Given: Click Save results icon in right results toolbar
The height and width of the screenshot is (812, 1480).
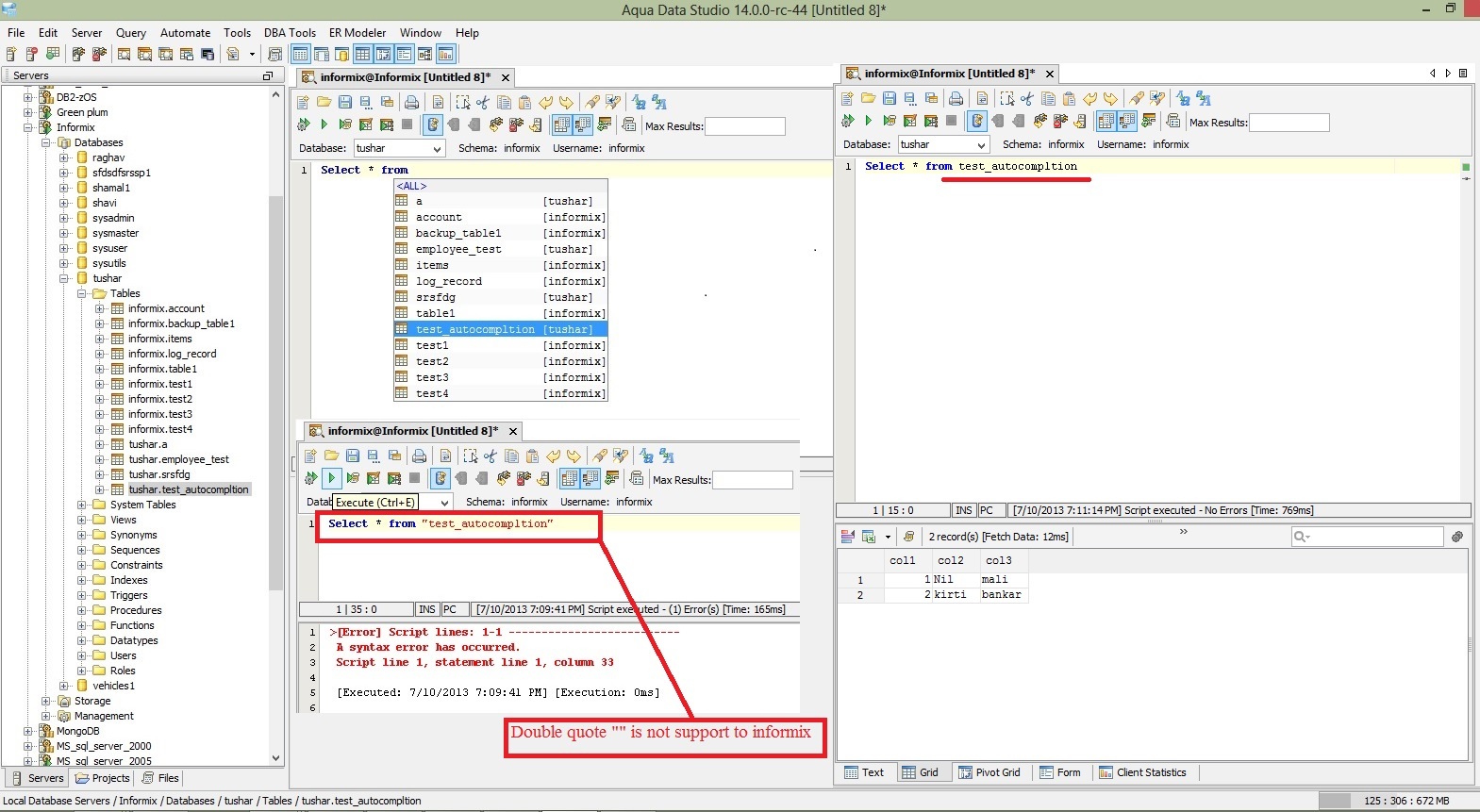Looking at the screenshot, I should click(x=869, y=536).
